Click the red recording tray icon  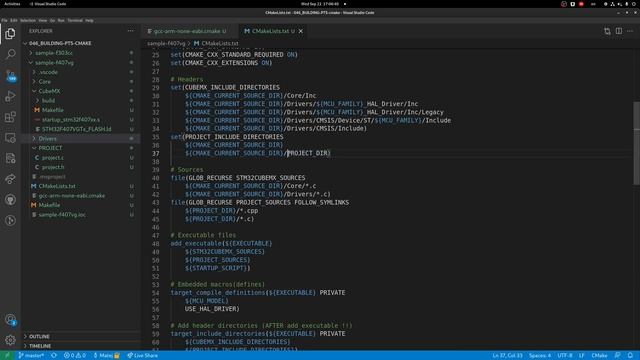tap(581, 4)
